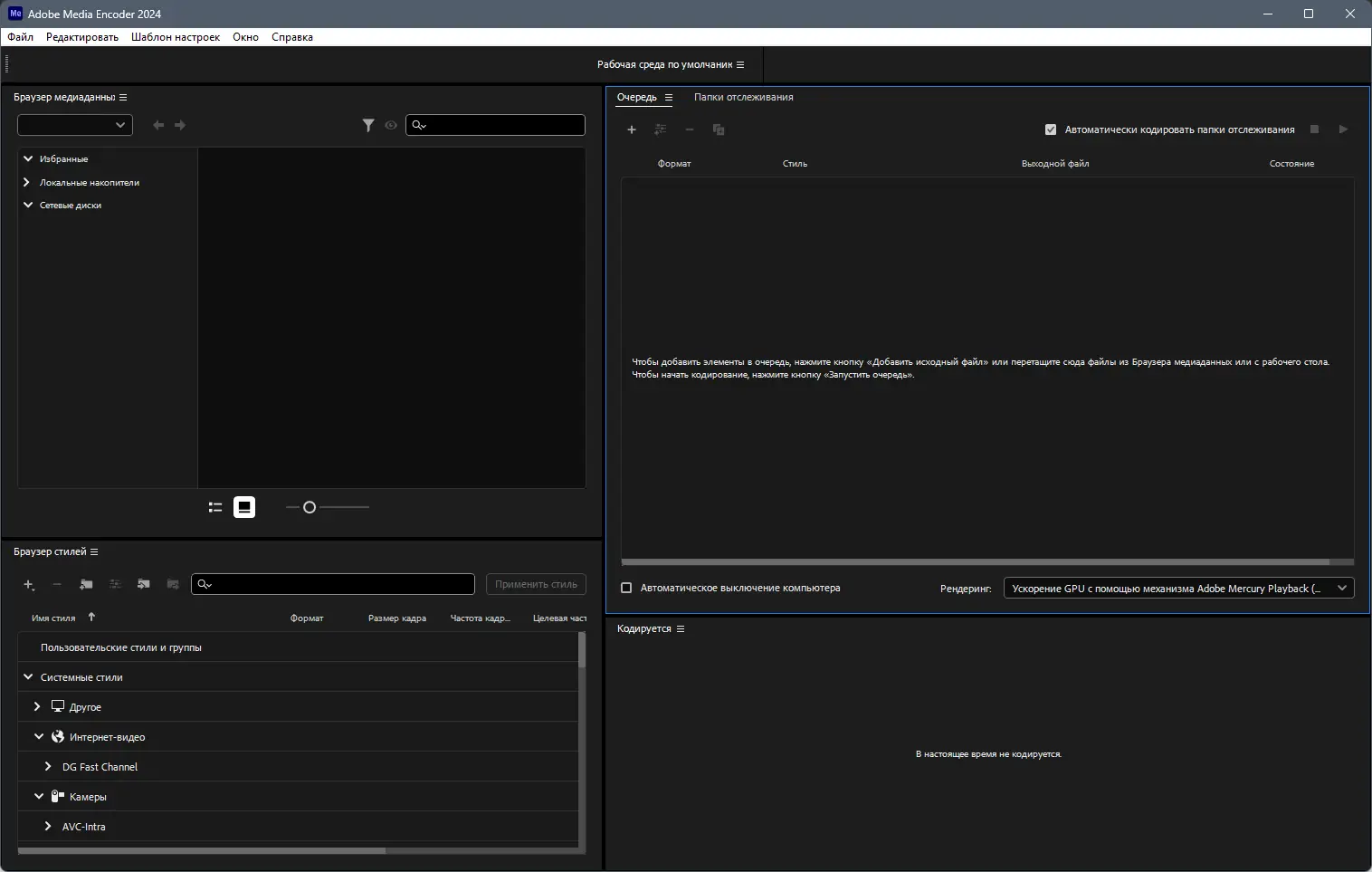1372x872 pixels.
Task: Select Пользовательские стили и группы row
Action: (x=298, y=647)
